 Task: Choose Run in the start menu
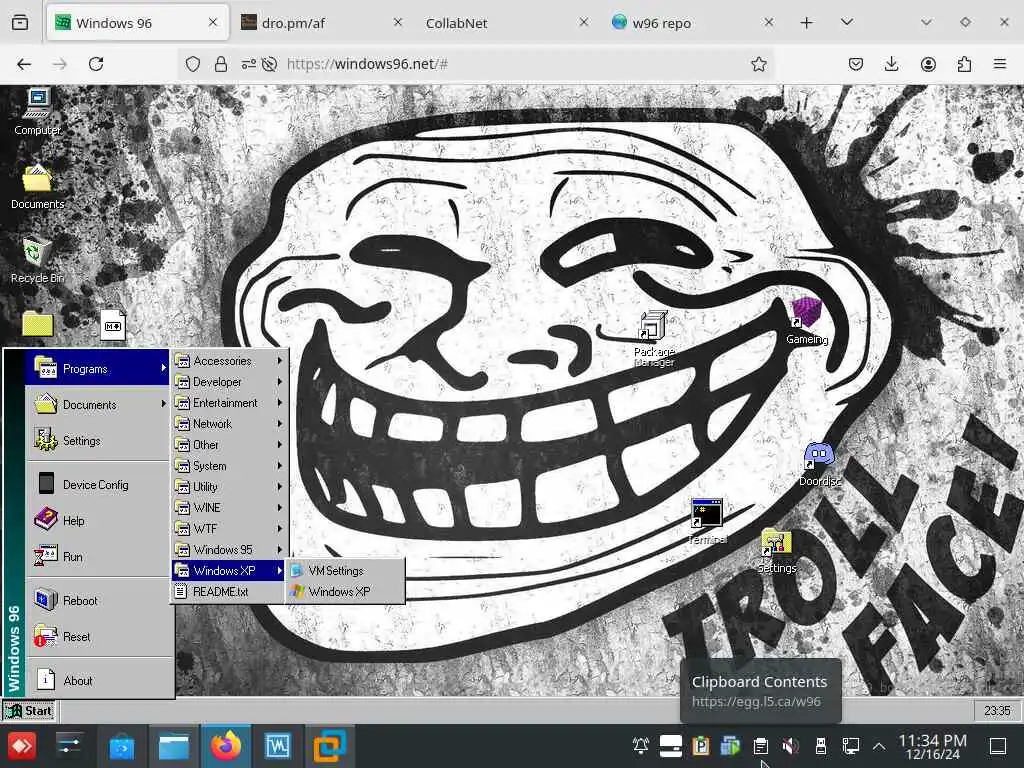coord(98,556)
